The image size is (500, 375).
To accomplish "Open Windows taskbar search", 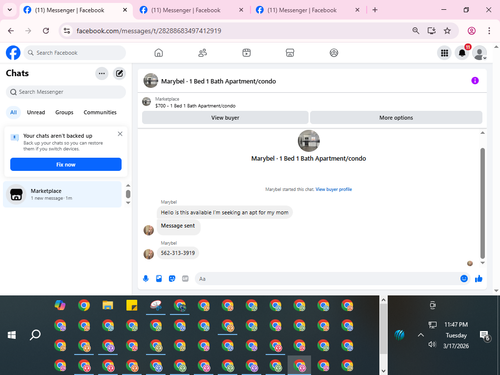I will pos(35,335).
